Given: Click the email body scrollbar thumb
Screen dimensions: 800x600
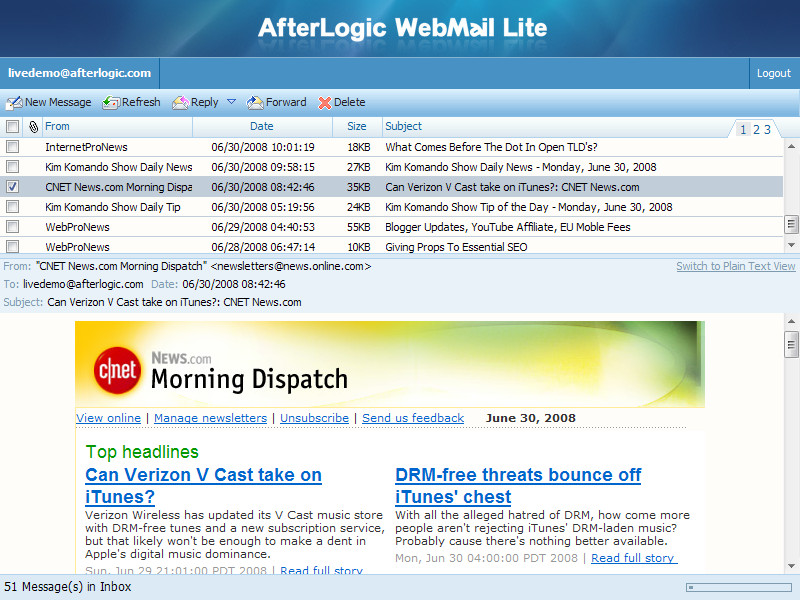Looking at the screenshot, I should point(791,344).
